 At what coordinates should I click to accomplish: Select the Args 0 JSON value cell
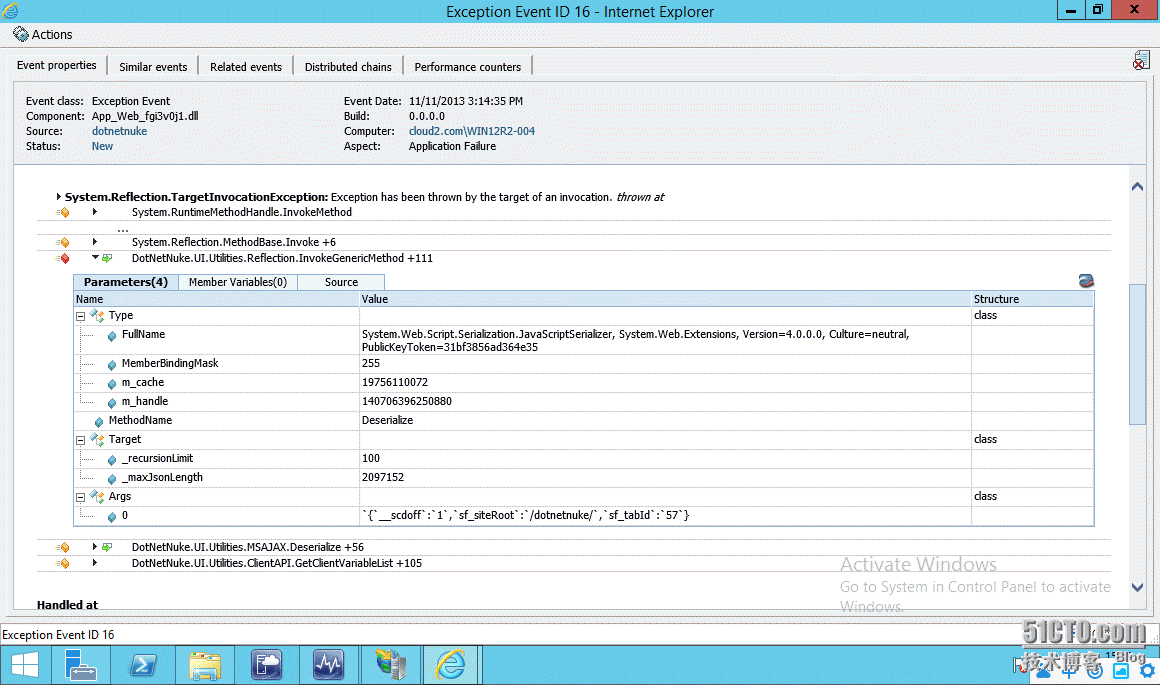(x=665, y=516)
